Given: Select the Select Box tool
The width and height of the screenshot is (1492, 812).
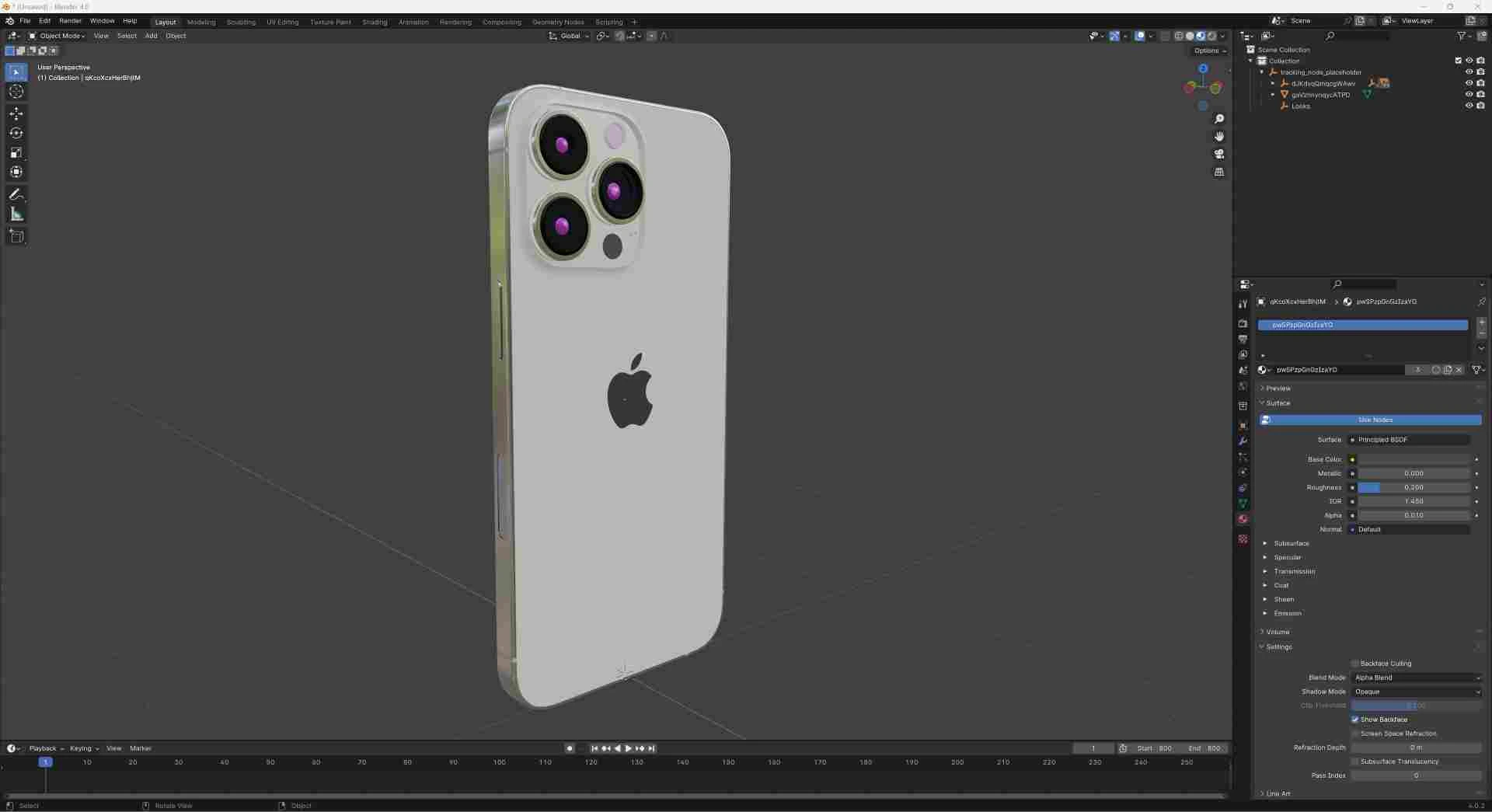Looking at the screenshot, I should pos(16,72).
